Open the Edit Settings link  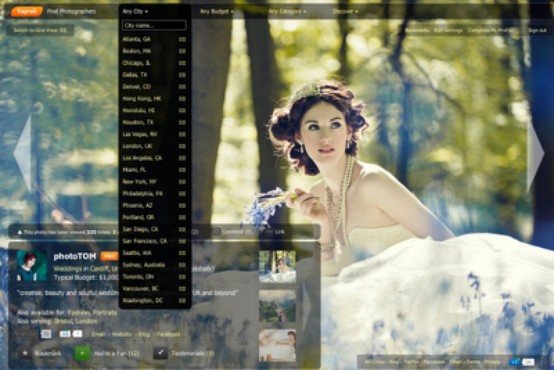448,30
